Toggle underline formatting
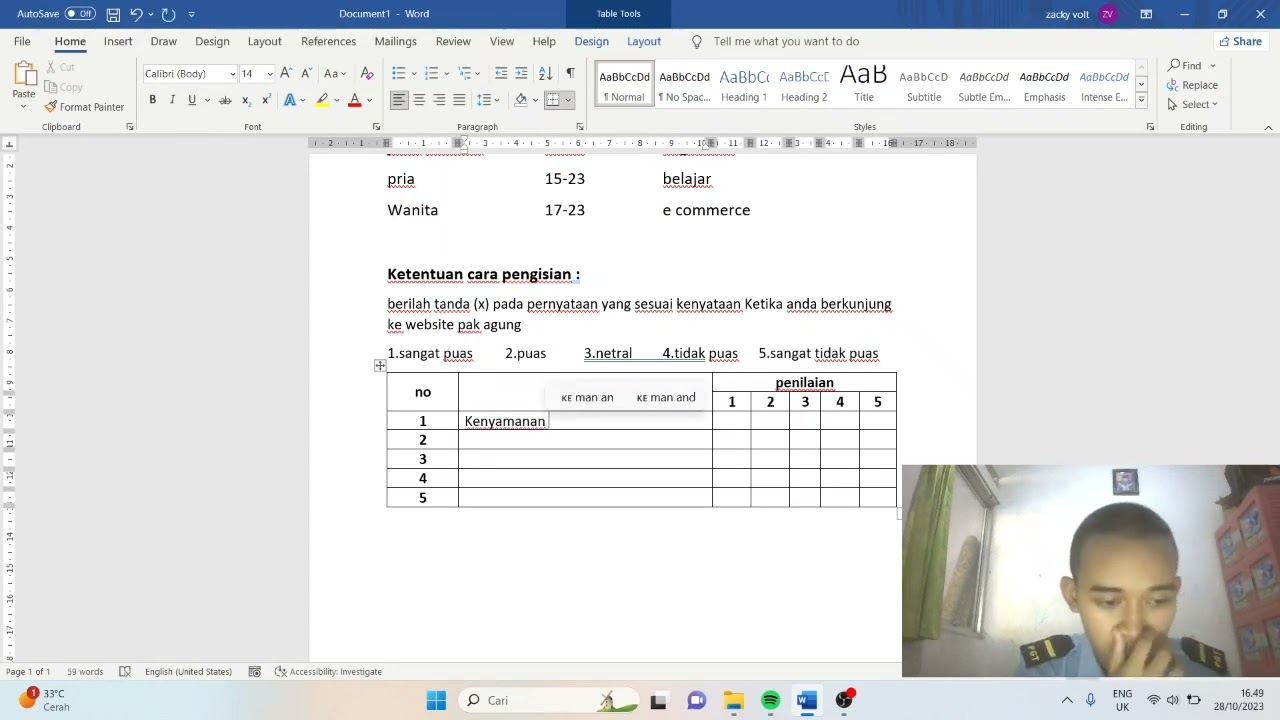Screen dimensions: 1280x720 point(192,100)
